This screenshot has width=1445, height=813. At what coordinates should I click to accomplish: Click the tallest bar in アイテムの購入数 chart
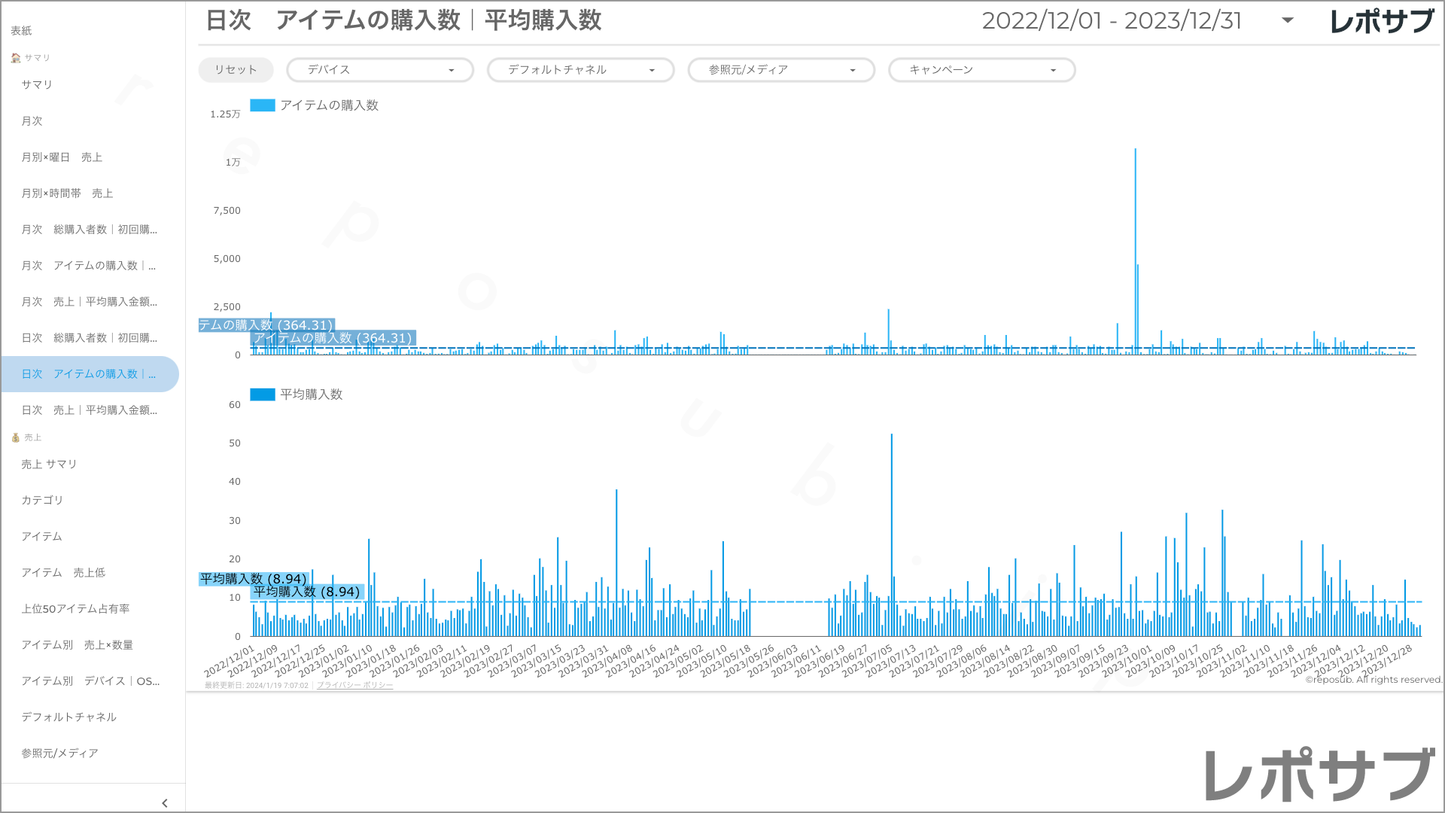point(1135,250)
